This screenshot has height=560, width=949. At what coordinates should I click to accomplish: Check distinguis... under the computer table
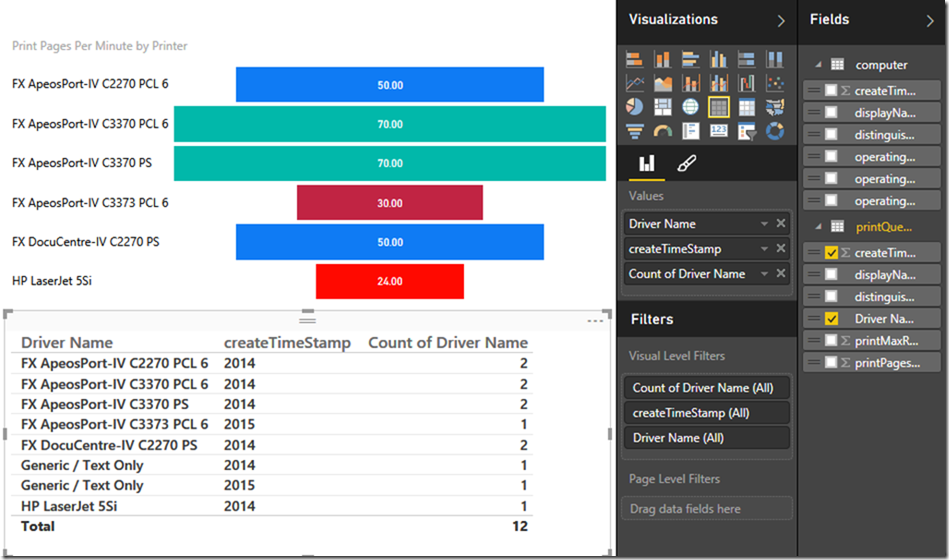[831, 134]
